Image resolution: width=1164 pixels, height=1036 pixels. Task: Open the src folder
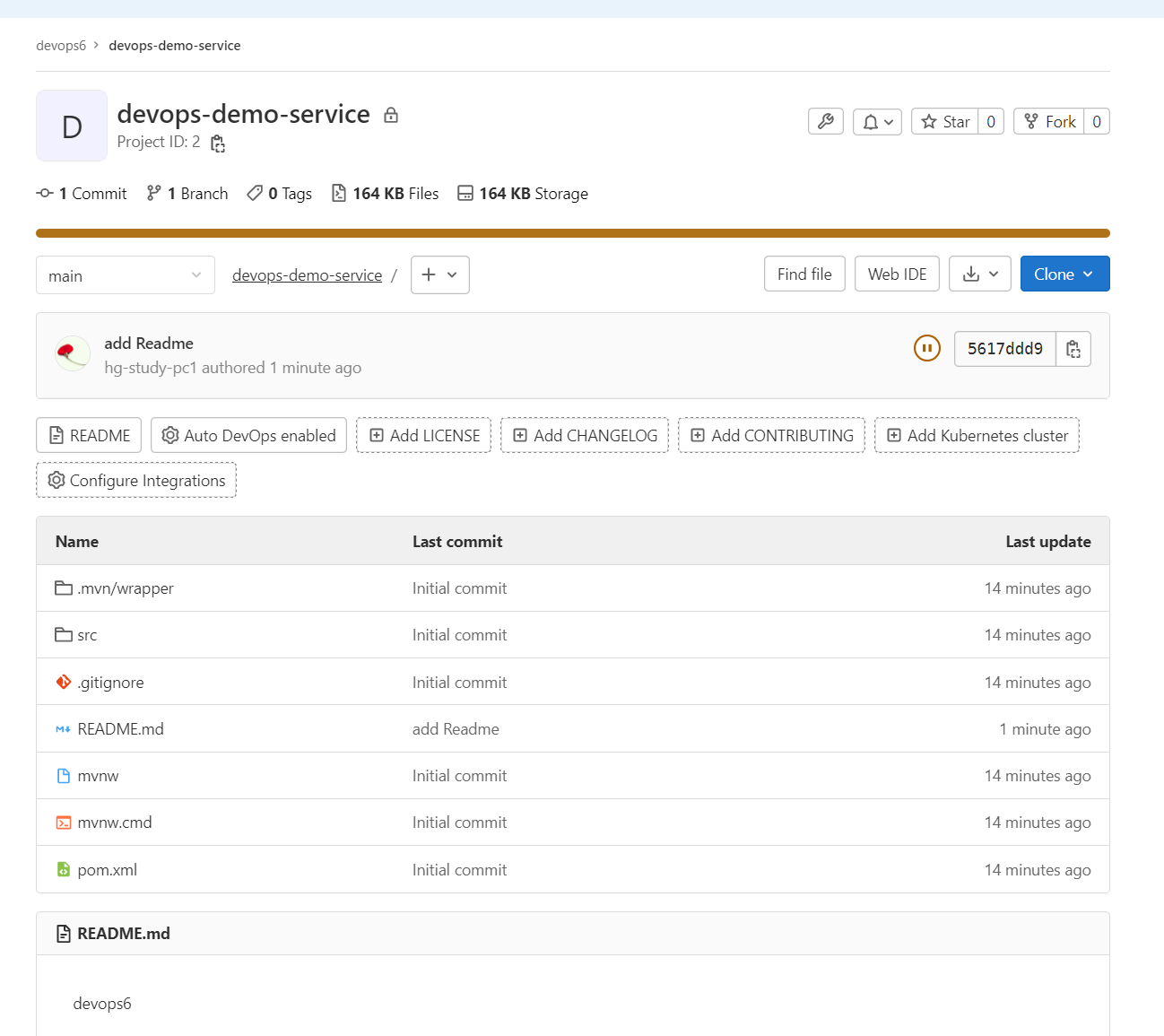tap(87, 635)
